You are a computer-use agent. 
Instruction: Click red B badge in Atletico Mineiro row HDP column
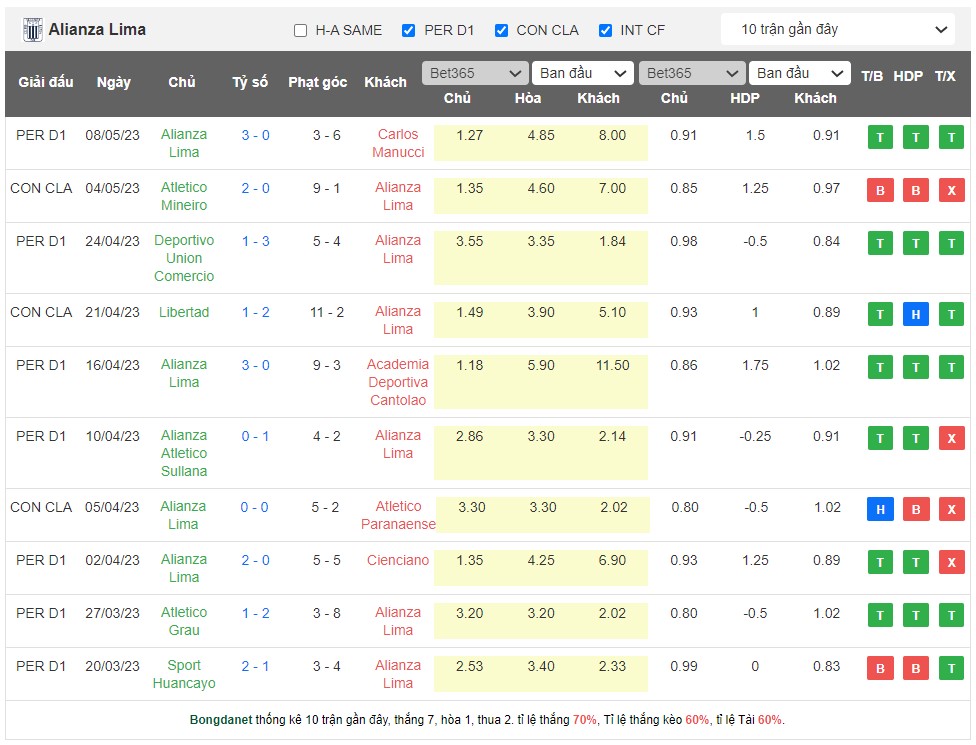point(915,191)
